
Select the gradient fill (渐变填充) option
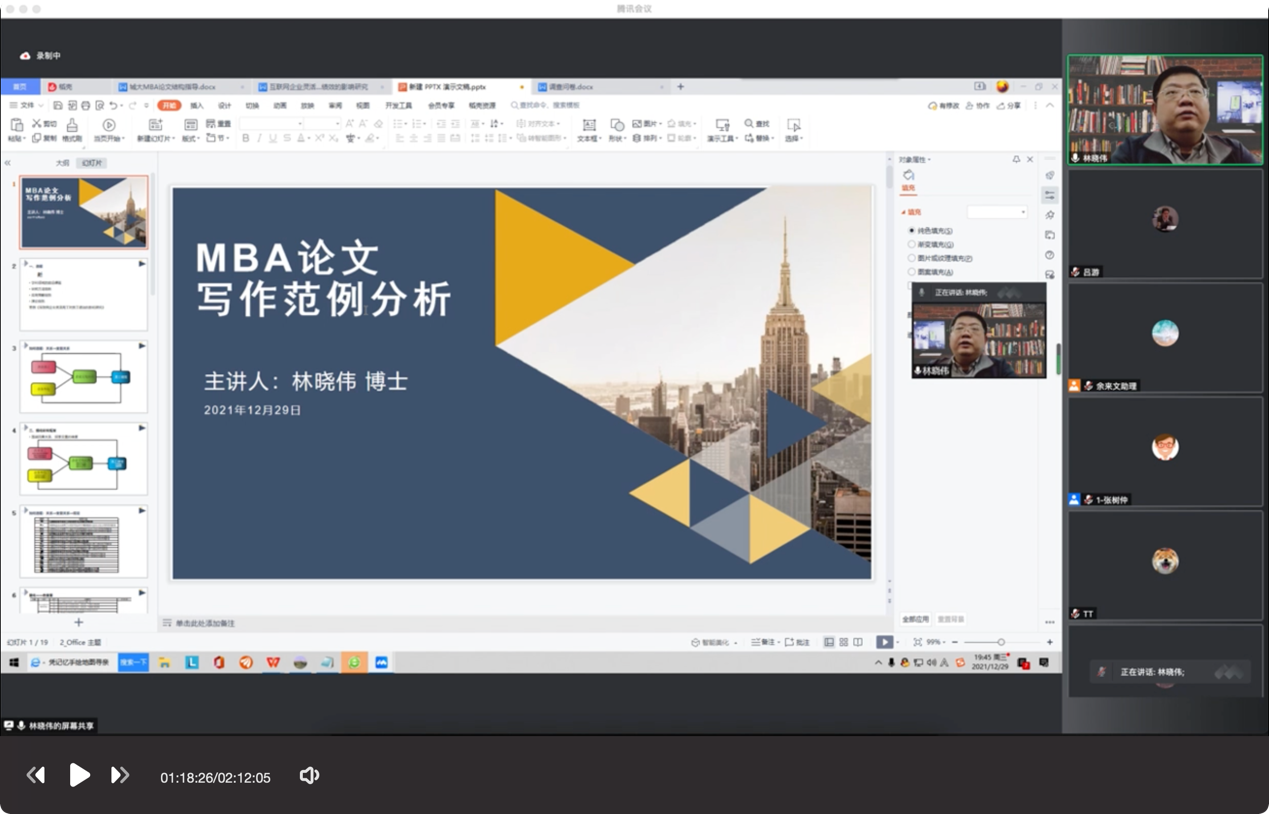(912, 244)
